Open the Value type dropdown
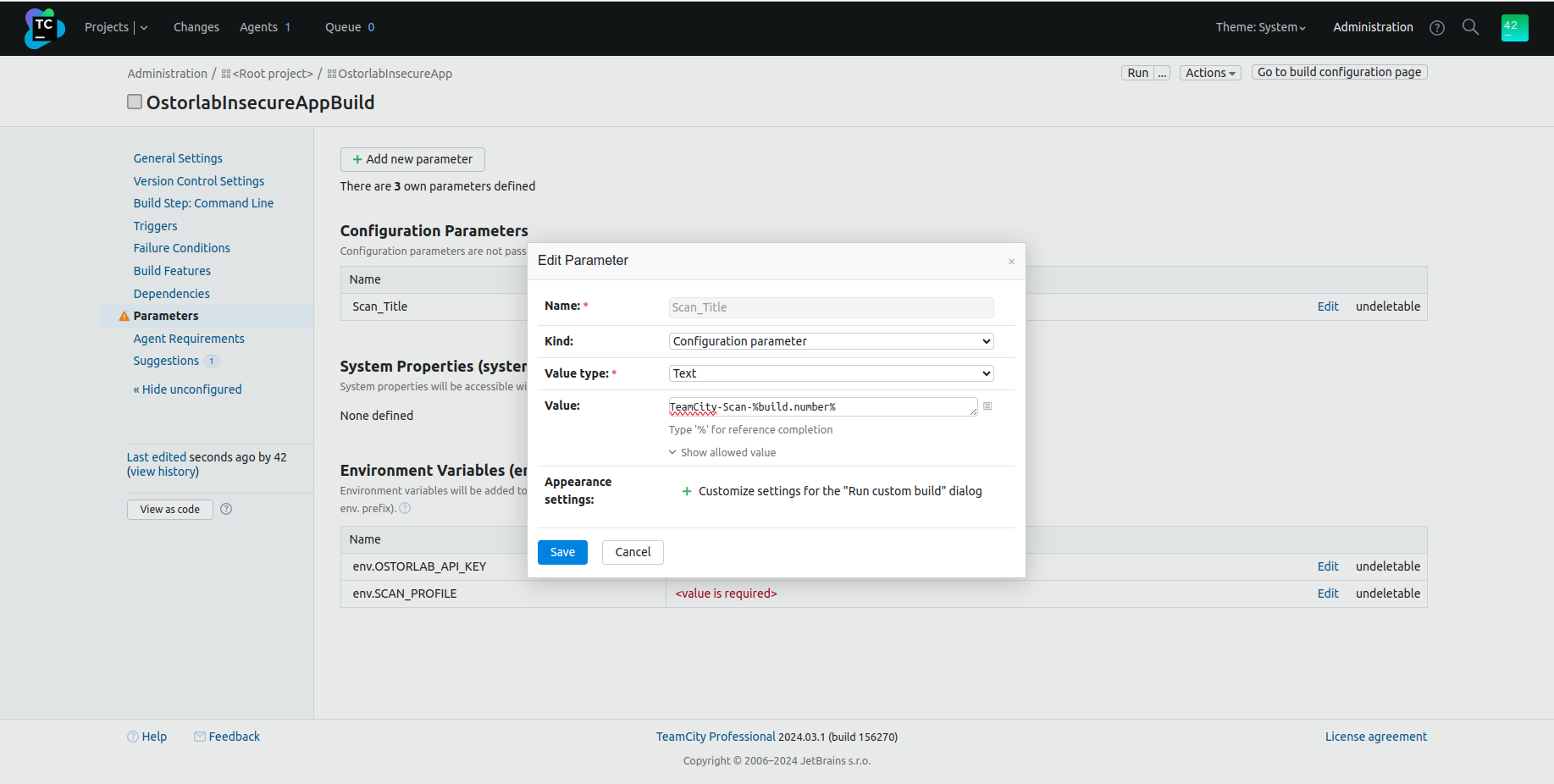Screen dimensions: 1554x784 pyautogui.click(x=830, y=373)
